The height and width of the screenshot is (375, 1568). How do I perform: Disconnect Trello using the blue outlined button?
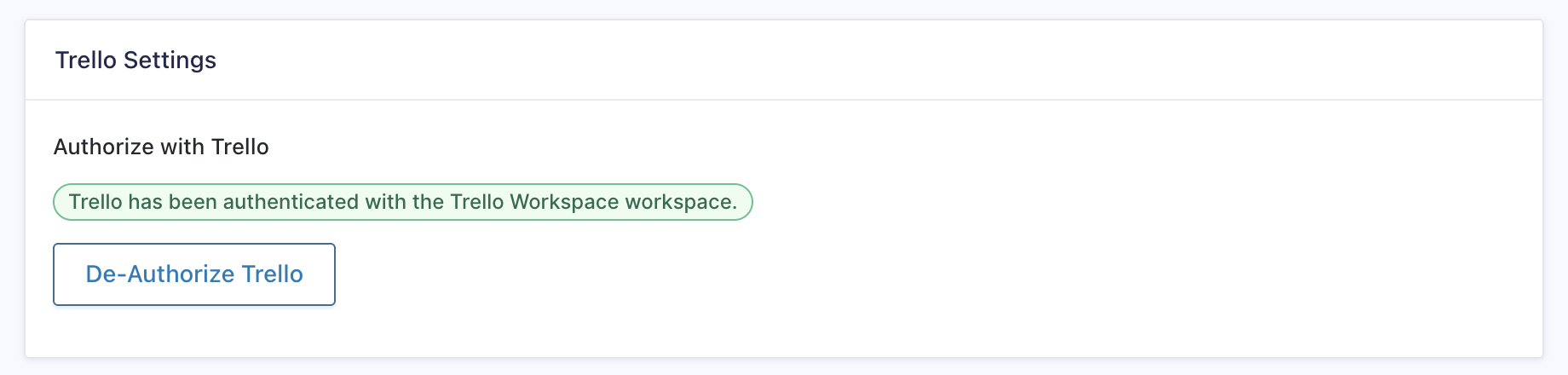[x=194, y=274]
